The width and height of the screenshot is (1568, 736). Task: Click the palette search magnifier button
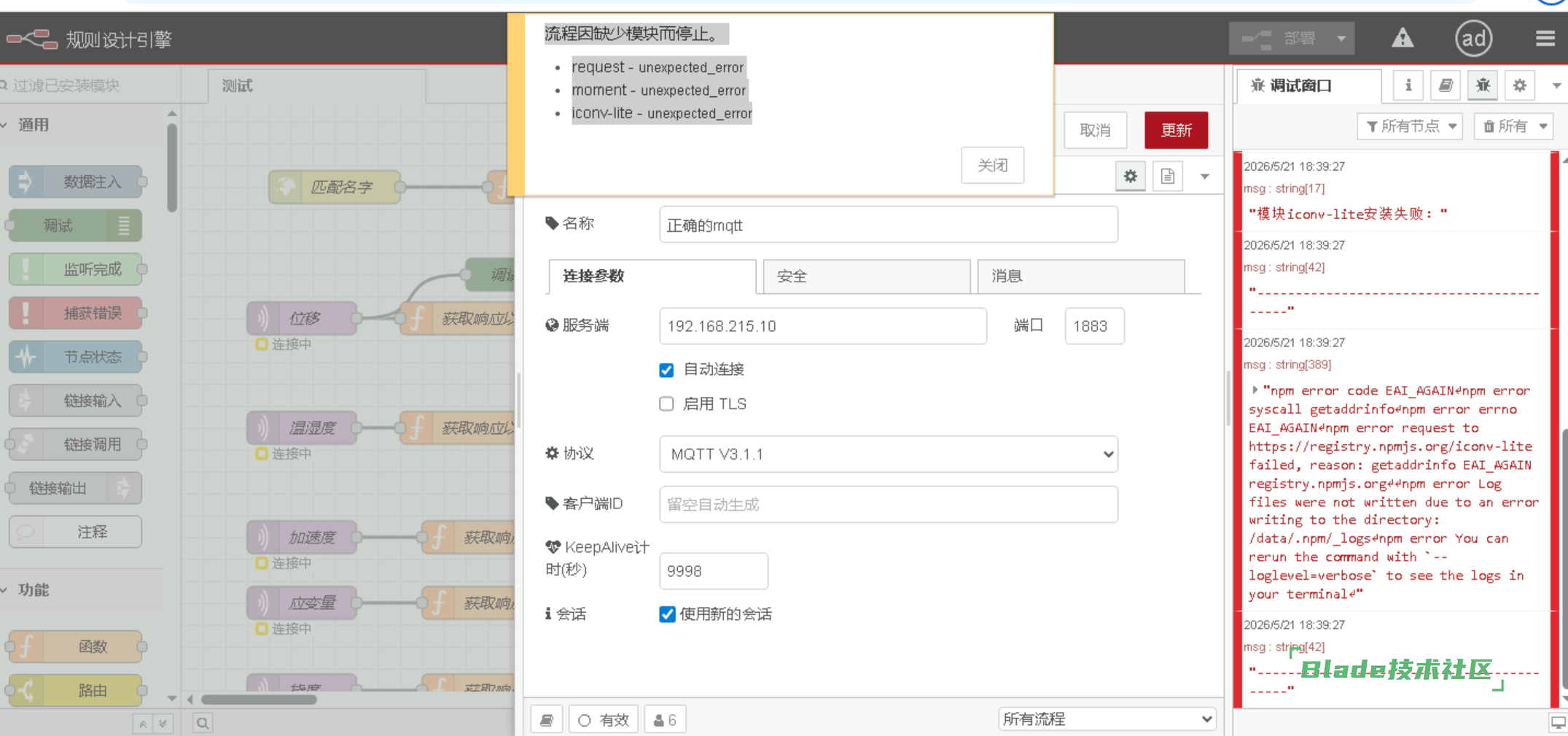point(203,723)
